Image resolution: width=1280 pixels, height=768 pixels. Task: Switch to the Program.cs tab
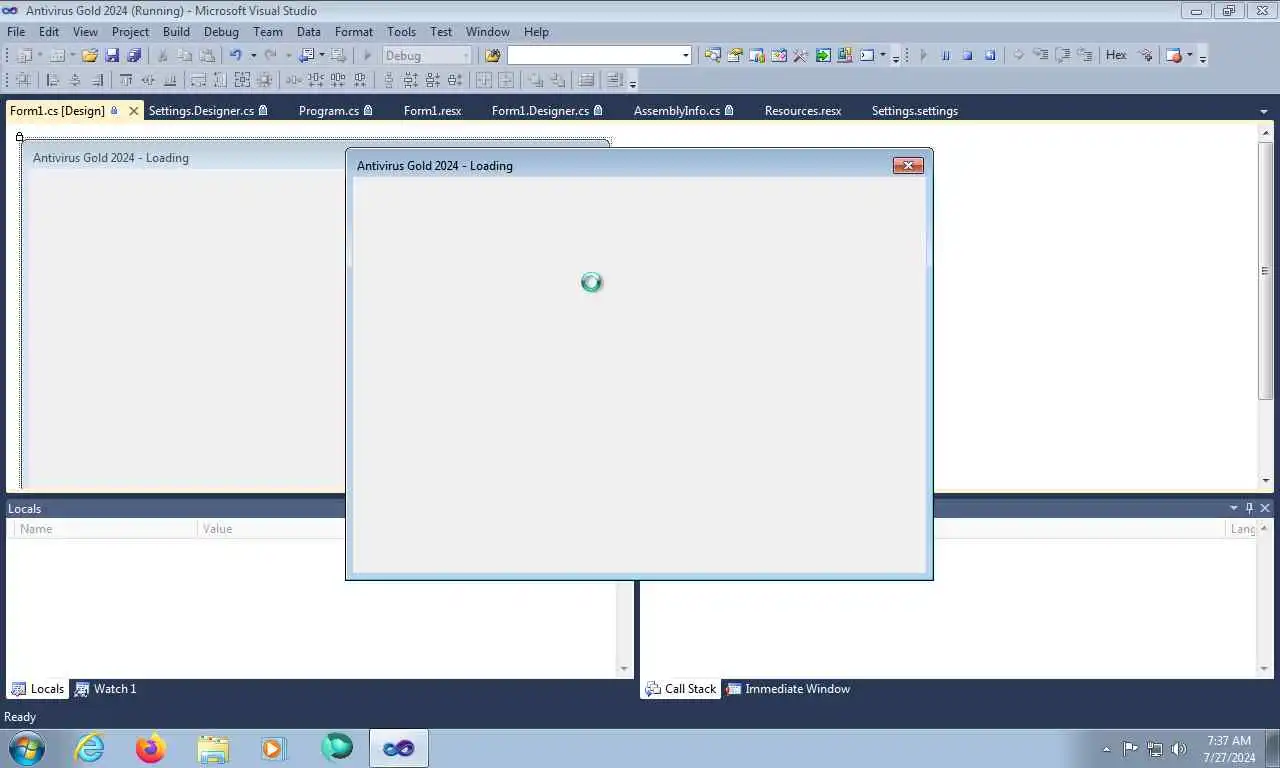click(x=335, y=111)
